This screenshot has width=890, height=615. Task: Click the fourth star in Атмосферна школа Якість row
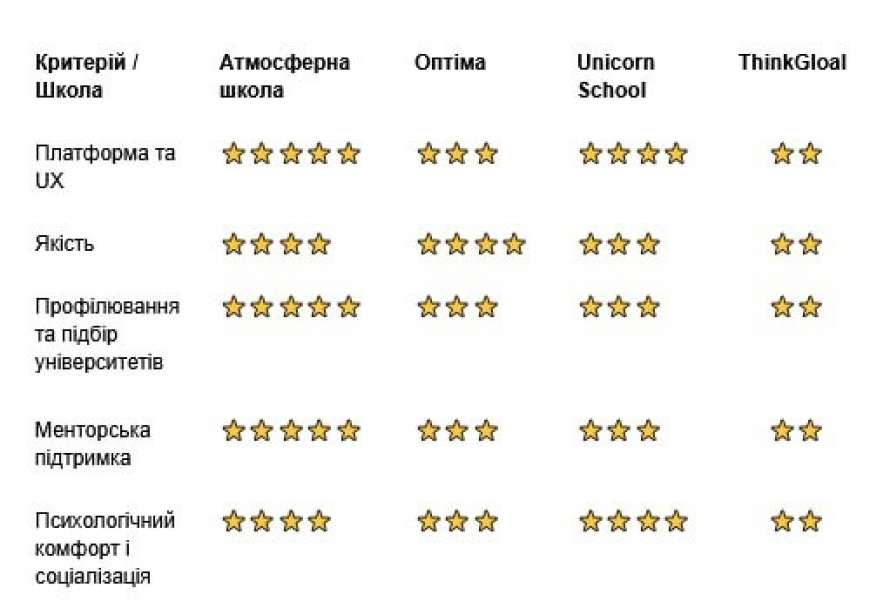(x=319, y=244)
